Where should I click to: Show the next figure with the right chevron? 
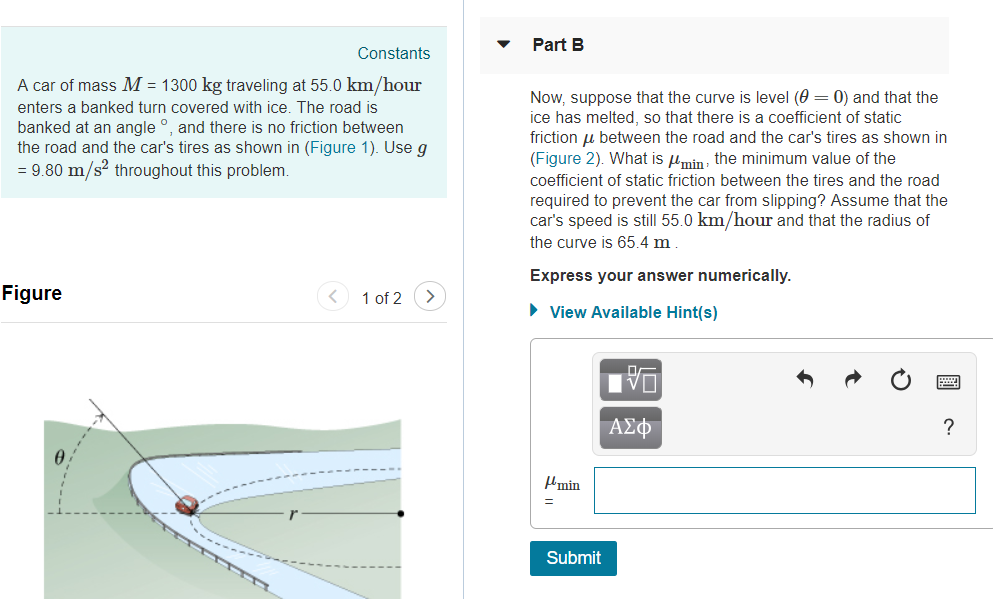(x=429, y=296)
